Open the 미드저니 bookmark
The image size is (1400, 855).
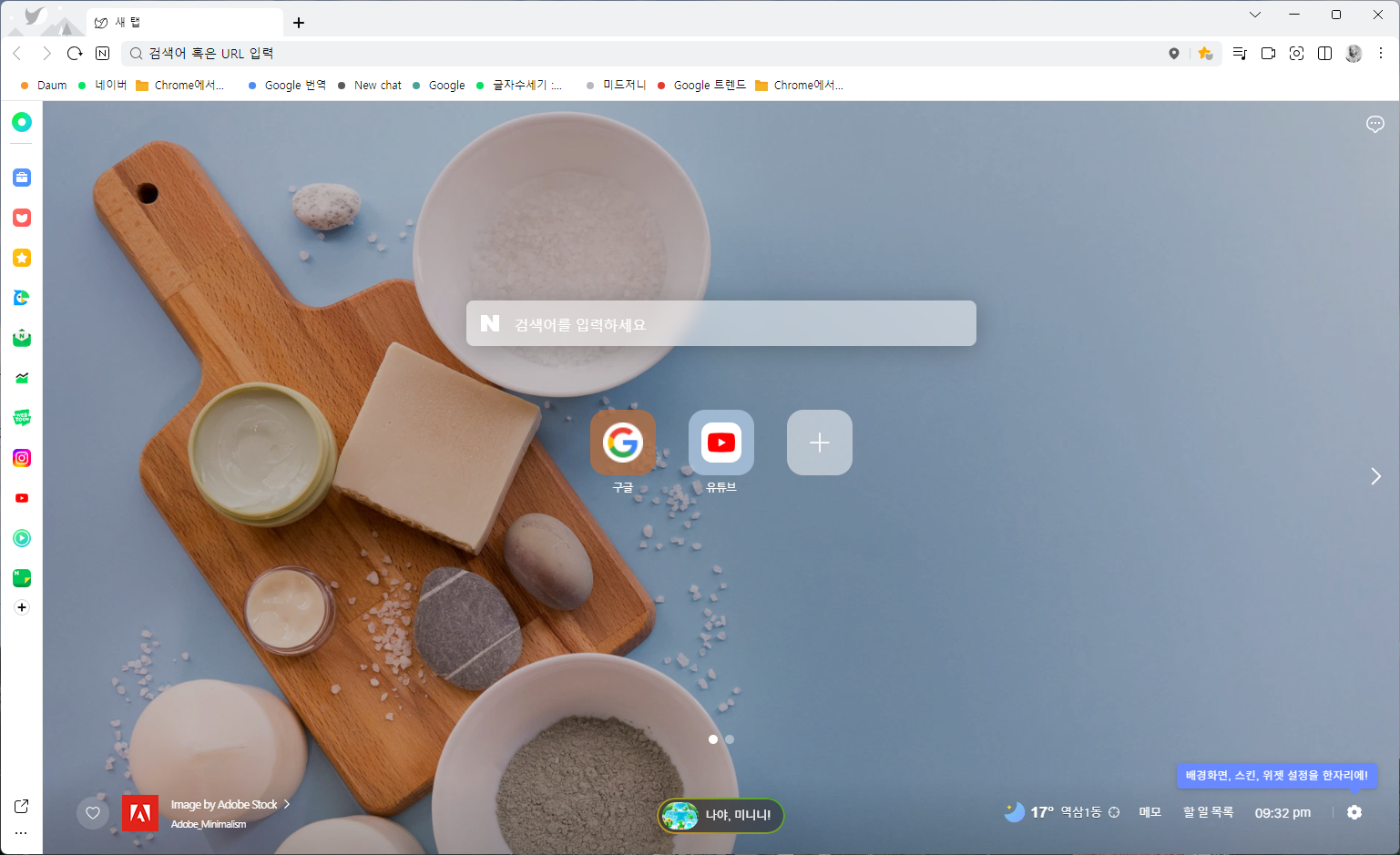(616, 85)
